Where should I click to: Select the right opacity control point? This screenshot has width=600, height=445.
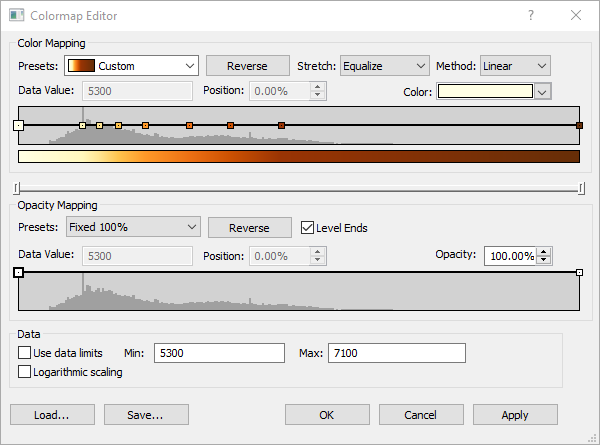tap(580, 272)
